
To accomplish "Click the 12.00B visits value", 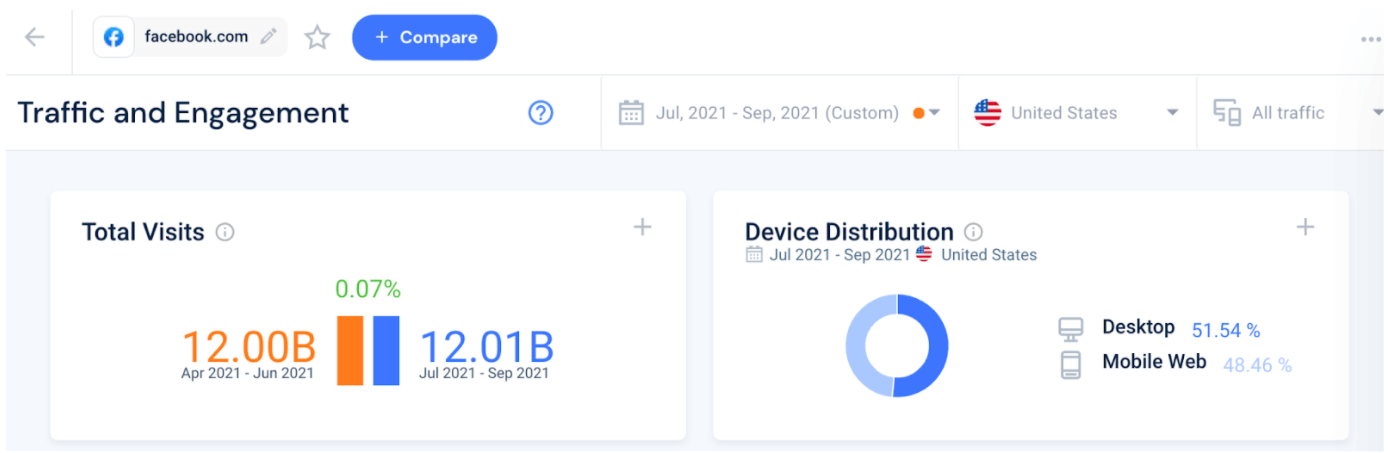I will click(248, 347).
